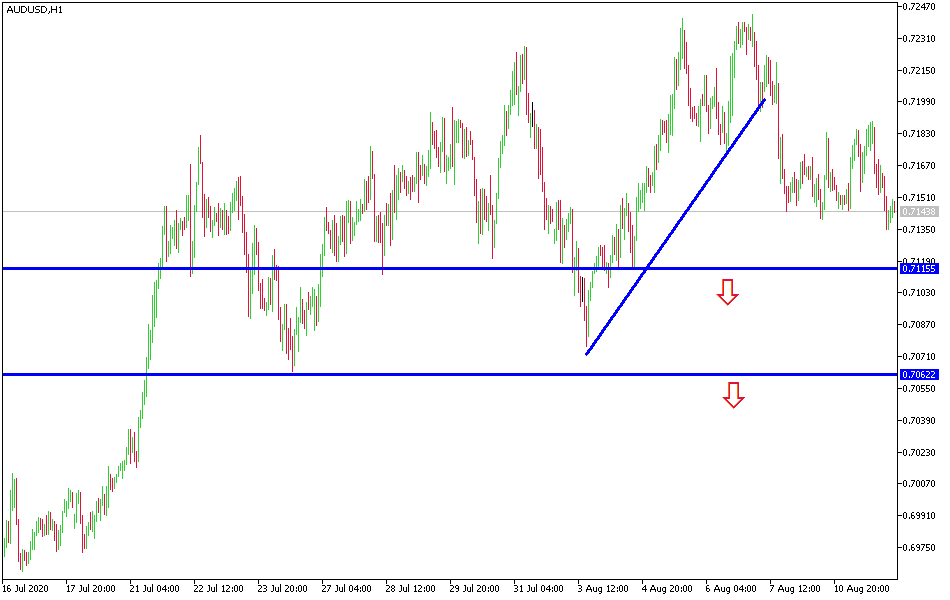Click the 16 Jul 2020 date label
Screen dimensions: 950x600
click(25, 588)
